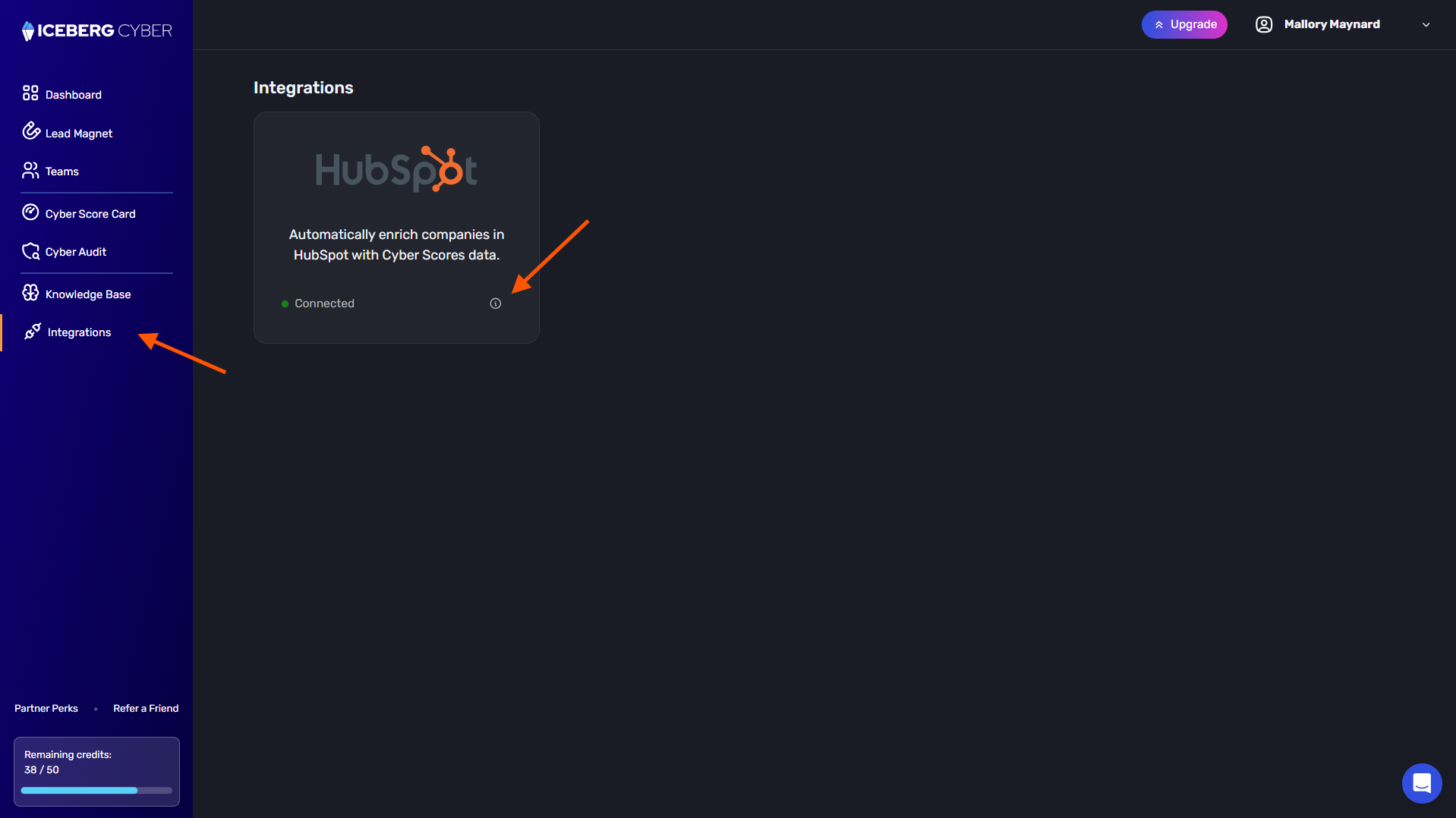Click the Lead Magnet sidebar icon
Viewport: 1456px width, 818px height.
30,131
